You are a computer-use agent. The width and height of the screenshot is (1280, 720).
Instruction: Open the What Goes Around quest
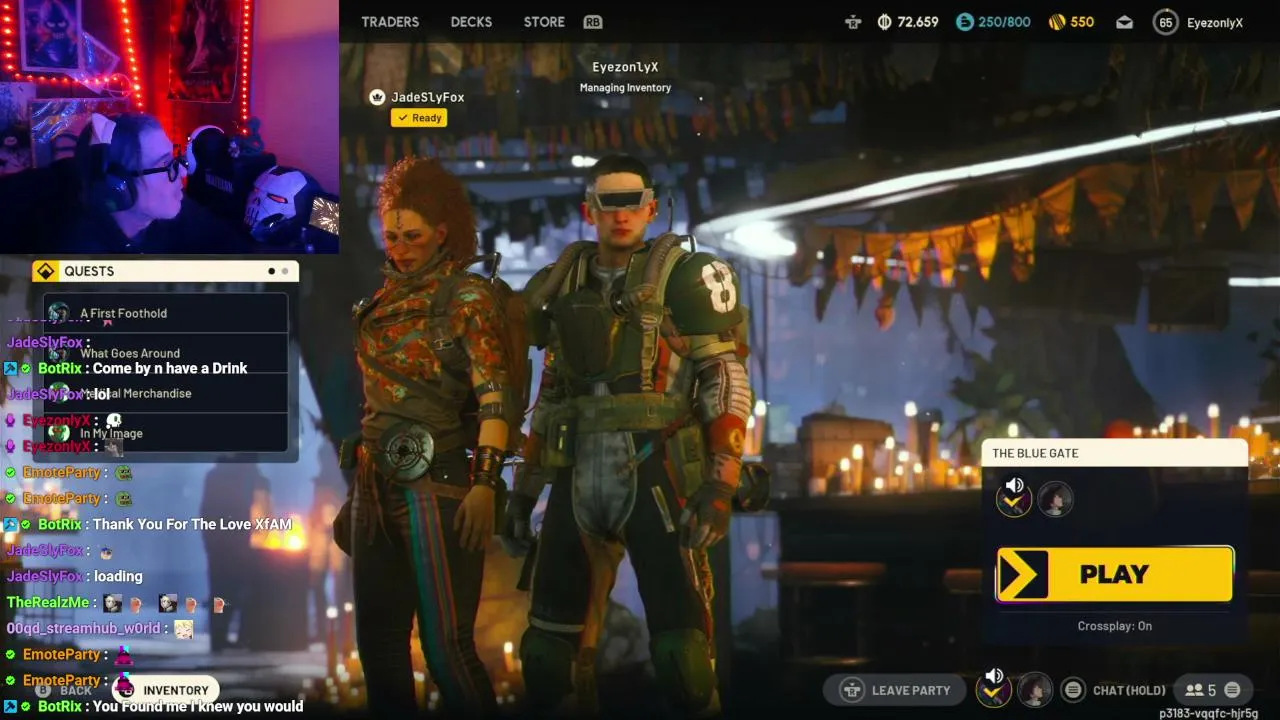click(166, 353)
